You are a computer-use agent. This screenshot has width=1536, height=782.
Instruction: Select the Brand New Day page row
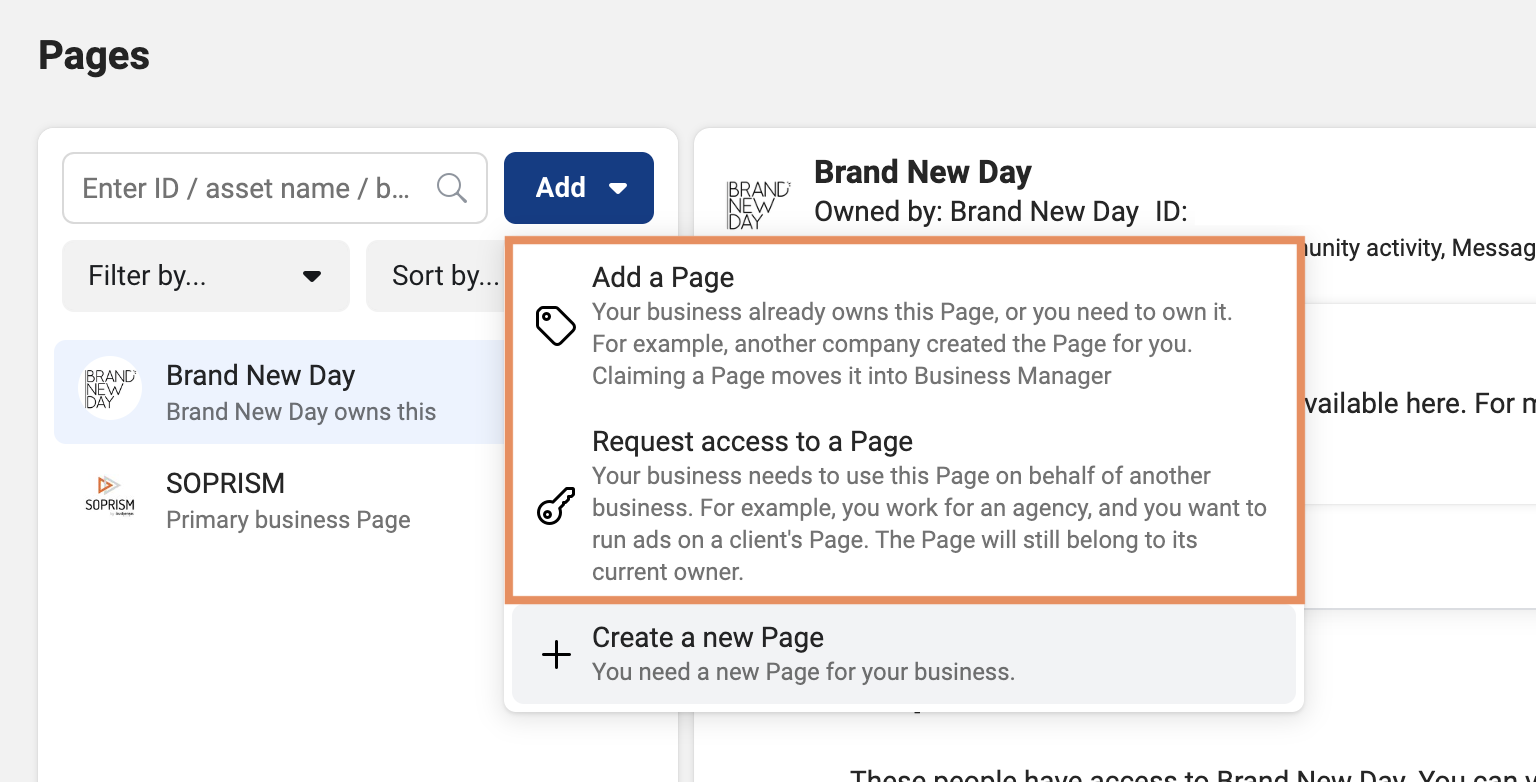click(280, 392)
